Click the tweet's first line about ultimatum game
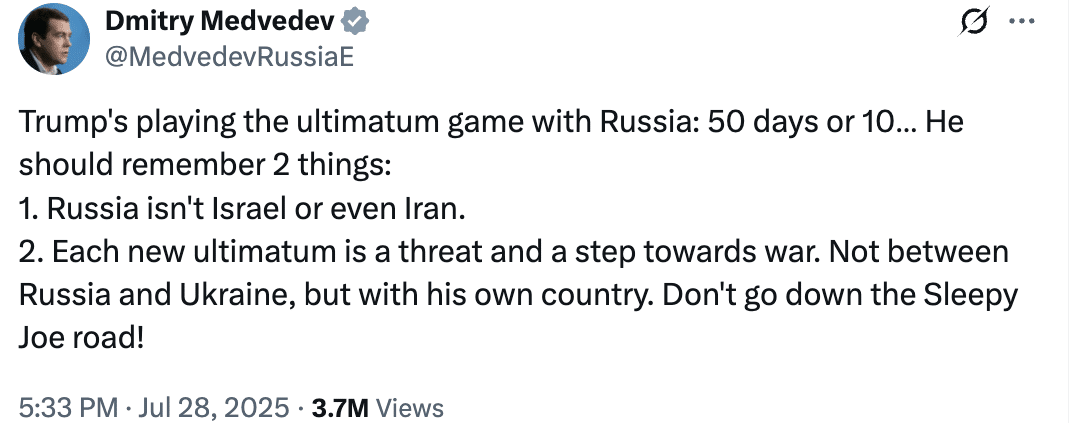Image resolution: width=1076 pixels, height=423 pixels. point(491,123)
